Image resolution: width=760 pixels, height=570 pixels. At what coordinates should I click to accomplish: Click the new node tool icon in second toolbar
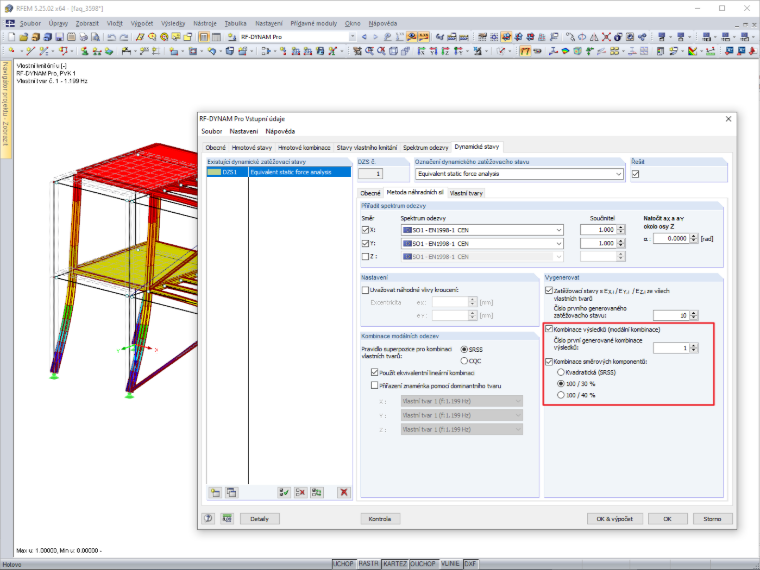[x=12, y=51]
